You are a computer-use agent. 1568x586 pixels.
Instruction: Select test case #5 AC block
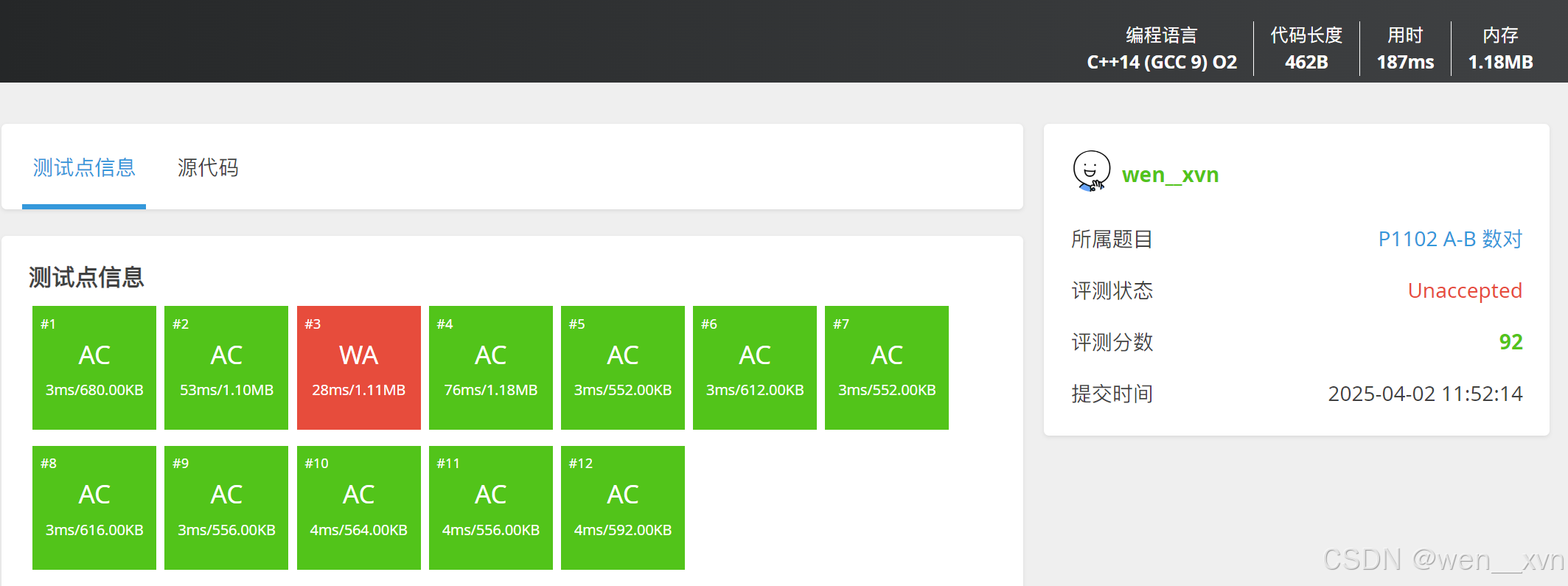tap(623, 368)
